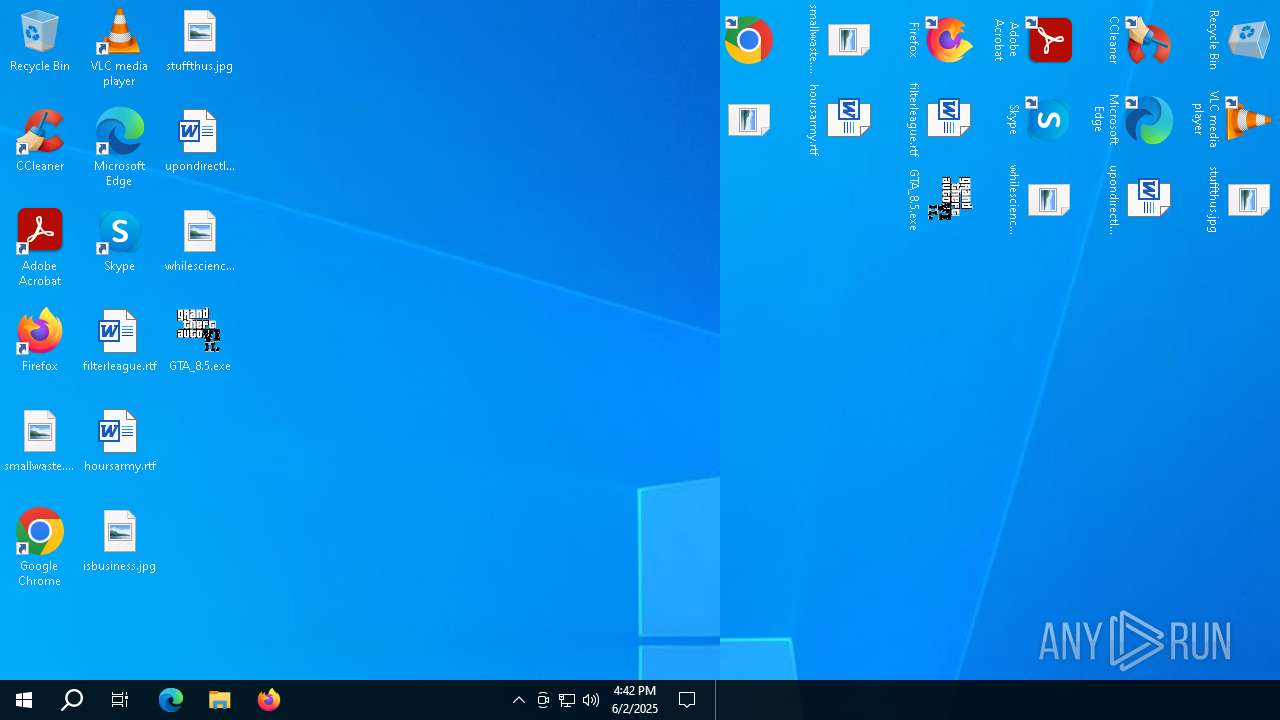This screenshot has width=1280, height=720.
Task: Open the clock showing 4:42 PM
Action: (x=635, y=700)
